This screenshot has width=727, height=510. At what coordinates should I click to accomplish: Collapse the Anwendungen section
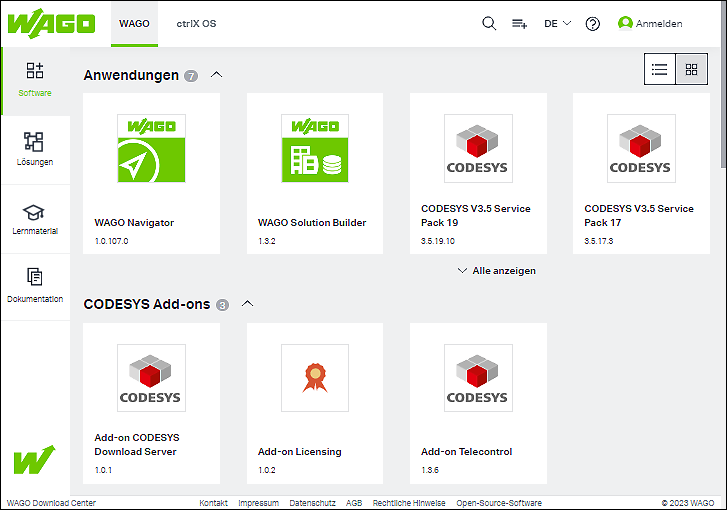coord(217,75)
